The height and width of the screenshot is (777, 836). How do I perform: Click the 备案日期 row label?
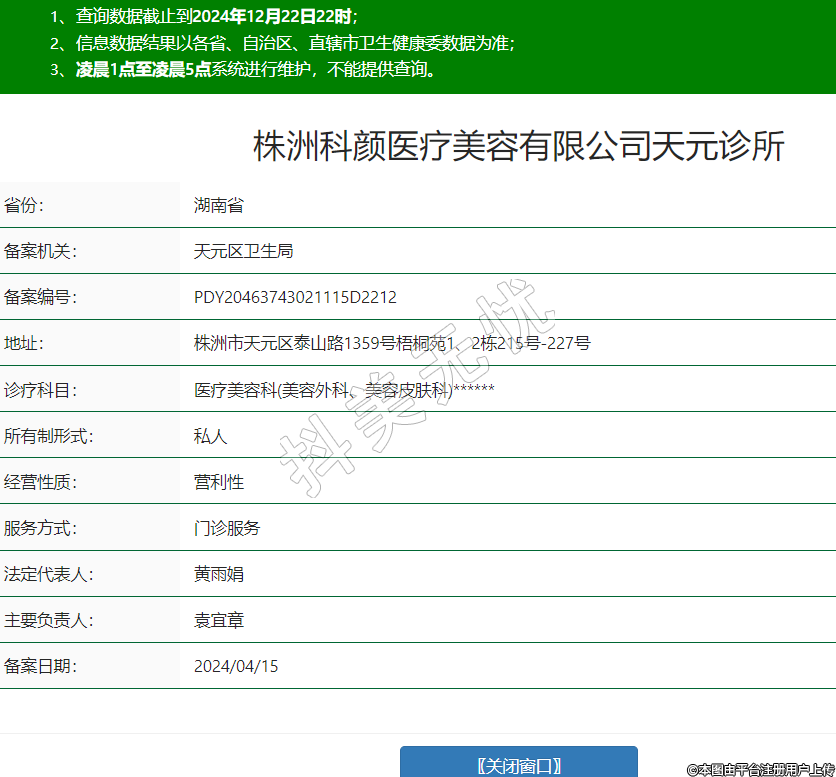coord(40,666)
